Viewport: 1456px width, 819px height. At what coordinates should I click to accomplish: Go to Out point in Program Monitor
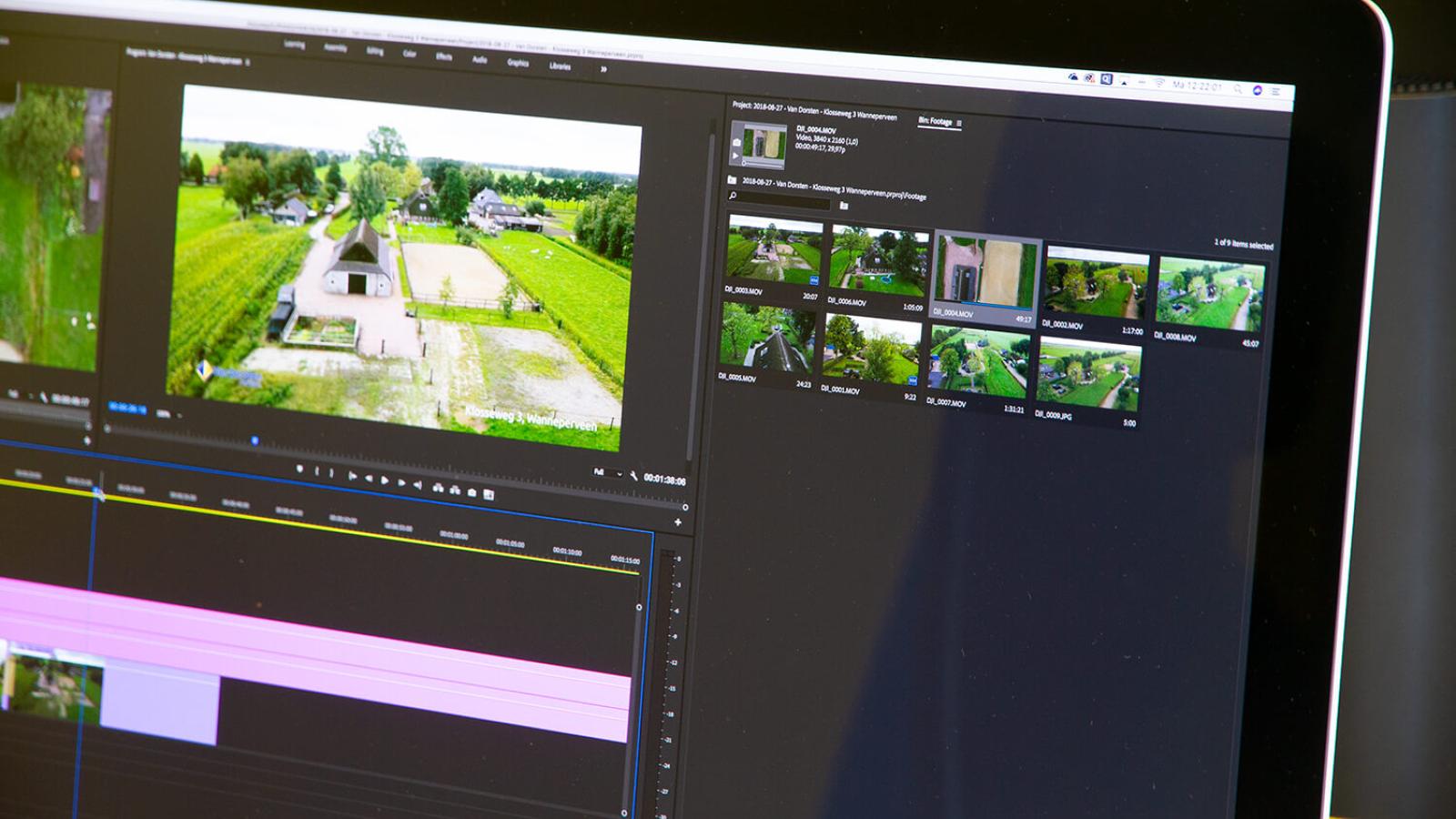(x=418, y=485)
